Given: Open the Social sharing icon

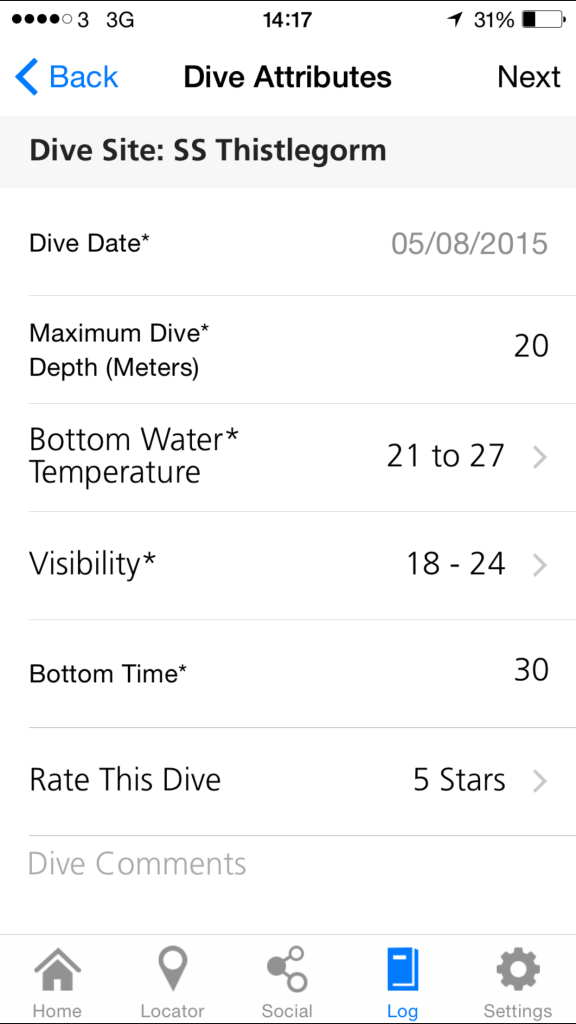Looking at the screenshot, I should coord(287,968).
